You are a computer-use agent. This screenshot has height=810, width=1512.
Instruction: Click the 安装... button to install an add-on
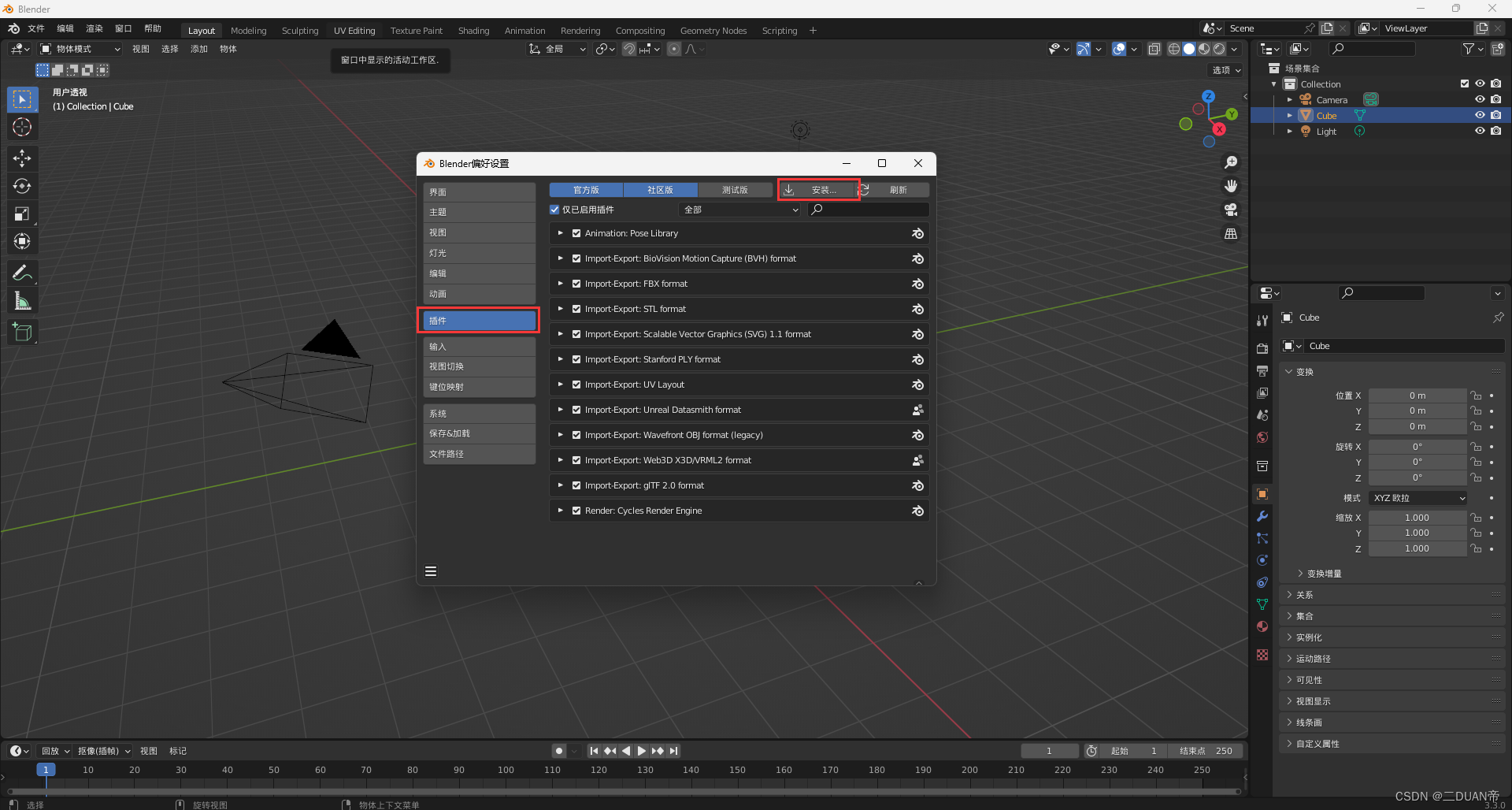[x=817, y=189]
